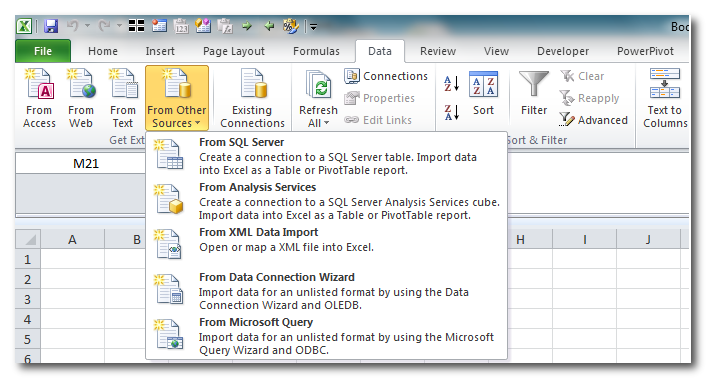This screenshot has height=378, width=706.
Task: Open the Developer tab
Action: tap(563, 51)
